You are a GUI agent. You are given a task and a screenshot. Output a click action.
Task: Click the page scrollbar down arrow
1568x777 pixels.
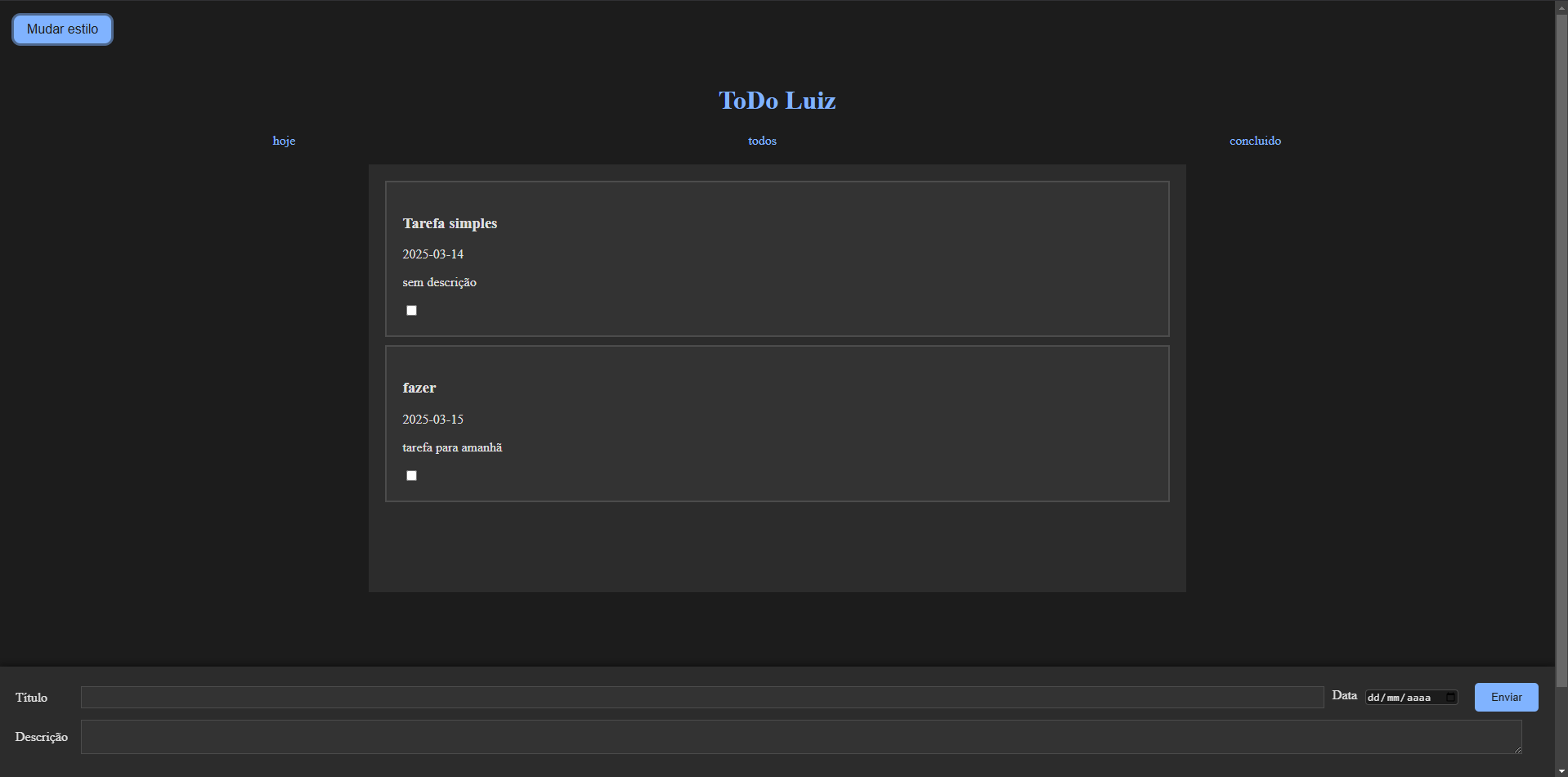(1561, 770)
